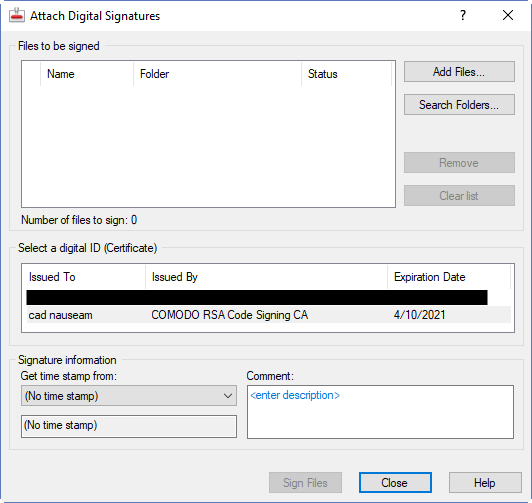Click the Add Files button
532x503 pixels.
pos(459,72)
